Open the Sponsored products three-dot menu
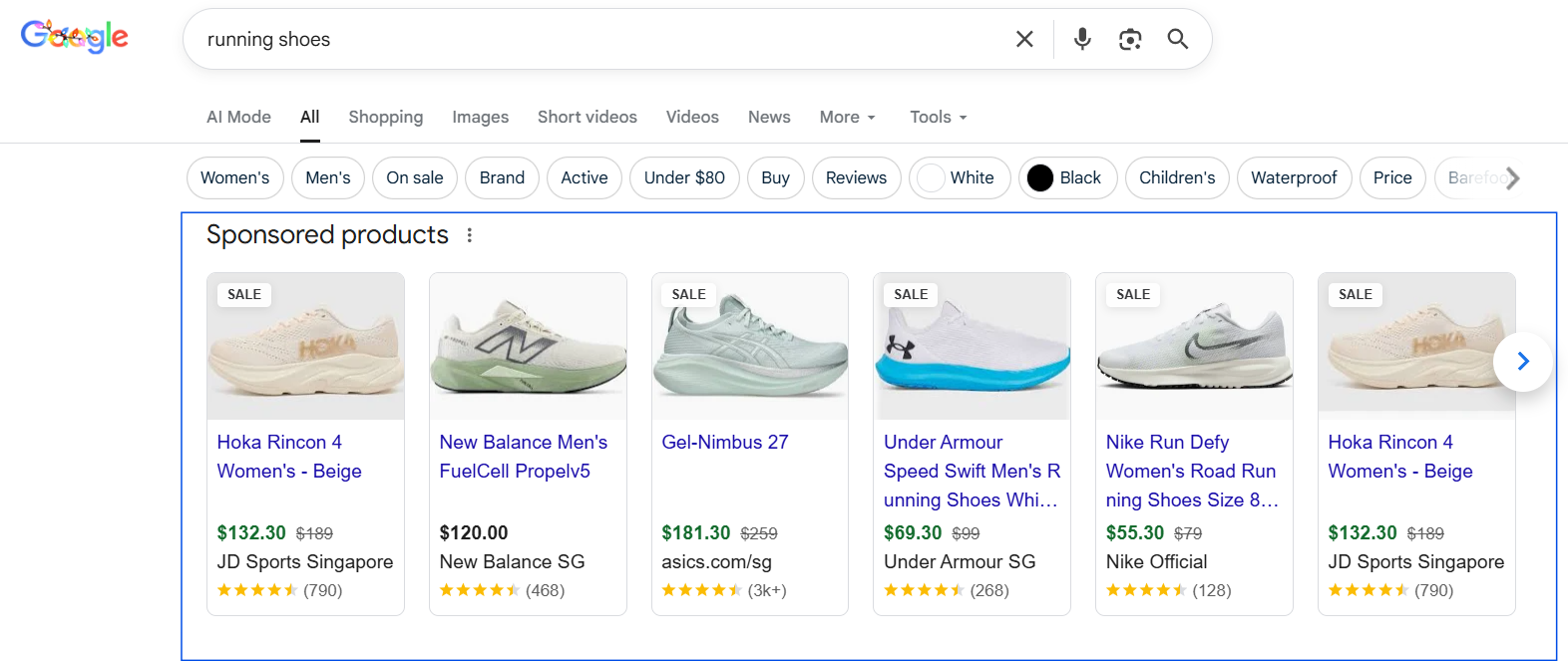Image resolution: width=1568 pixels, height=661 pixels. [x=469, y=235]
